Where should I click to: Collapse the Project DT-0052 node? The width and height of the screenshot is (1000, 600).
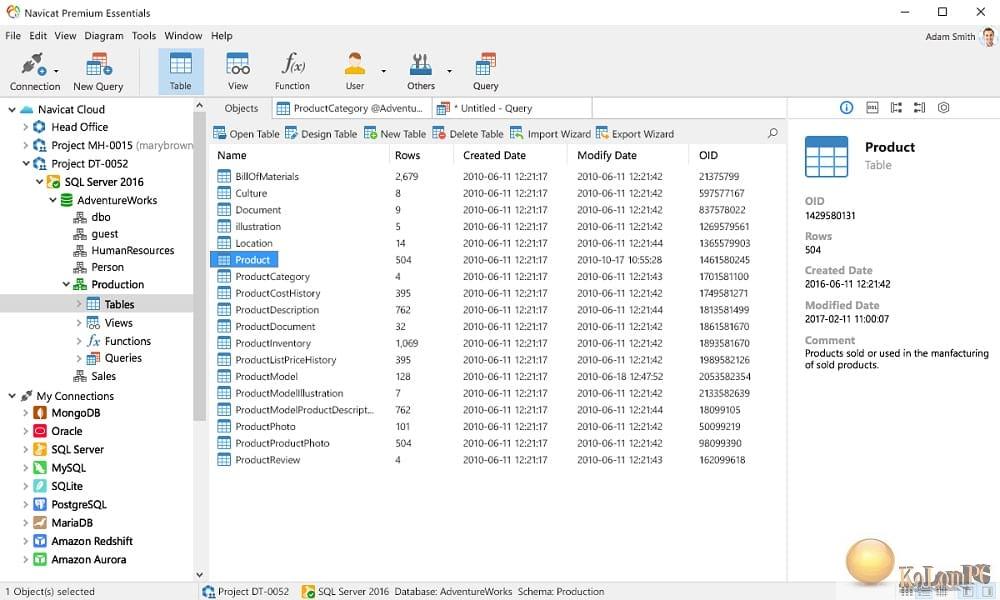point(26,163)
